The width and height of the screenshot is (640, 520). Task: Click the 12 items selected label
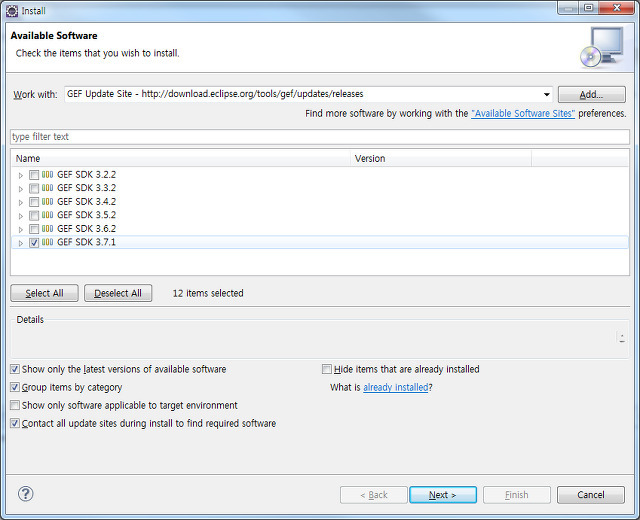(208, 293)
